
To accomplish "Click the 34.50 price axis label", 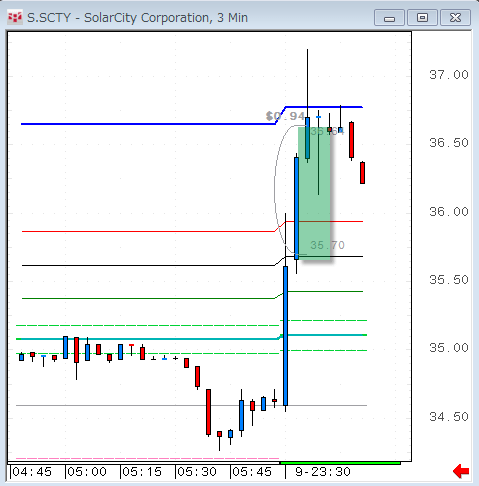I will (x=449, y=417).
